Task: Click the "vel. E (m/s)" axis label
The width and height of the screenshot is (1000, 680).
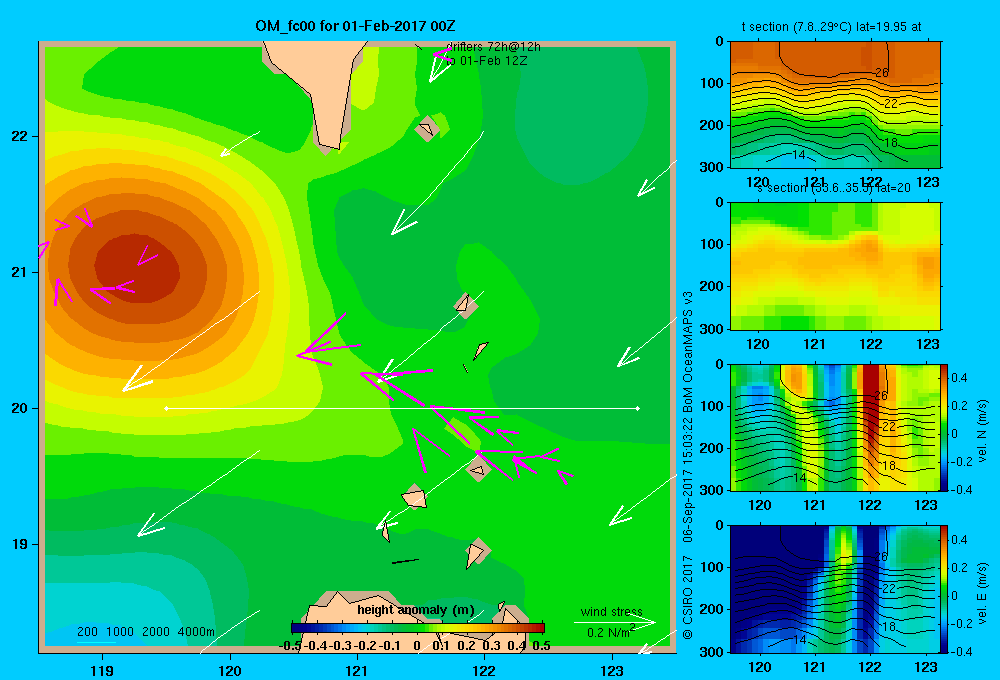Action: pyautogui.click(x=983, y=592)
